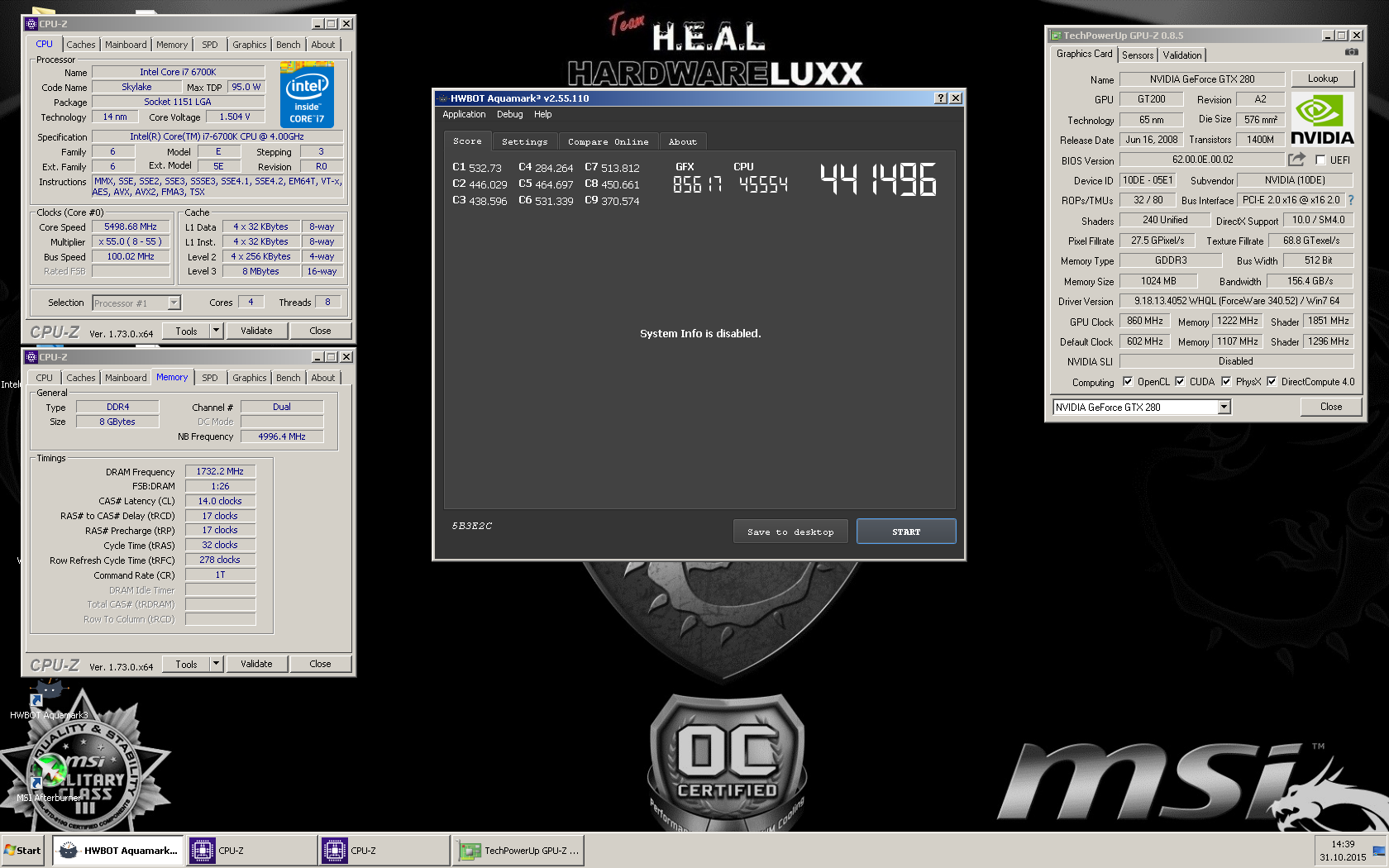The image size is (1389, 868).
Task: Click Tools button in top CPU-Z
Action: click(x=186, y=331)
